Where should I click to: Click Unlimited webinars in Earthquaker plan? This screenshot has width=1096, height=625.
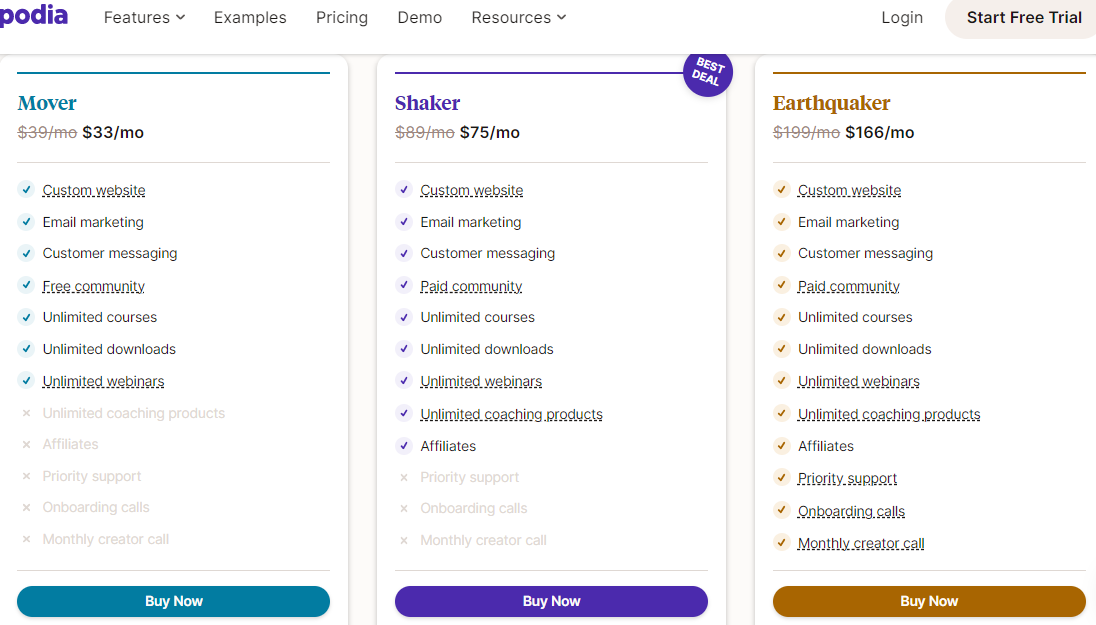tap(859, 381)
